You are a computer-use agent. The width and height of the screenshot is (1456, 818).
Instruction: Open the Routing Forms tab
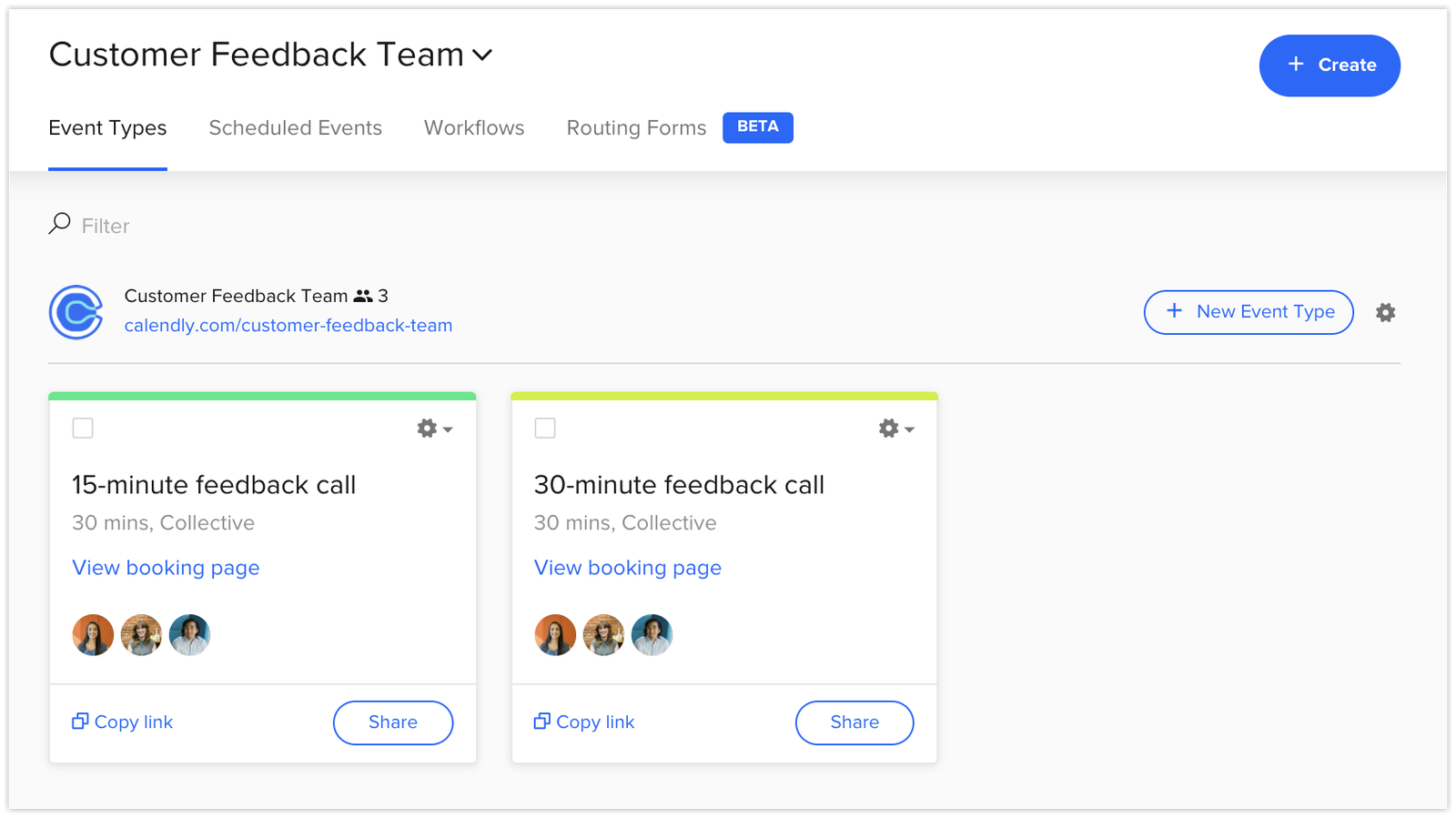pyautogui.click(x=636, y=128)
